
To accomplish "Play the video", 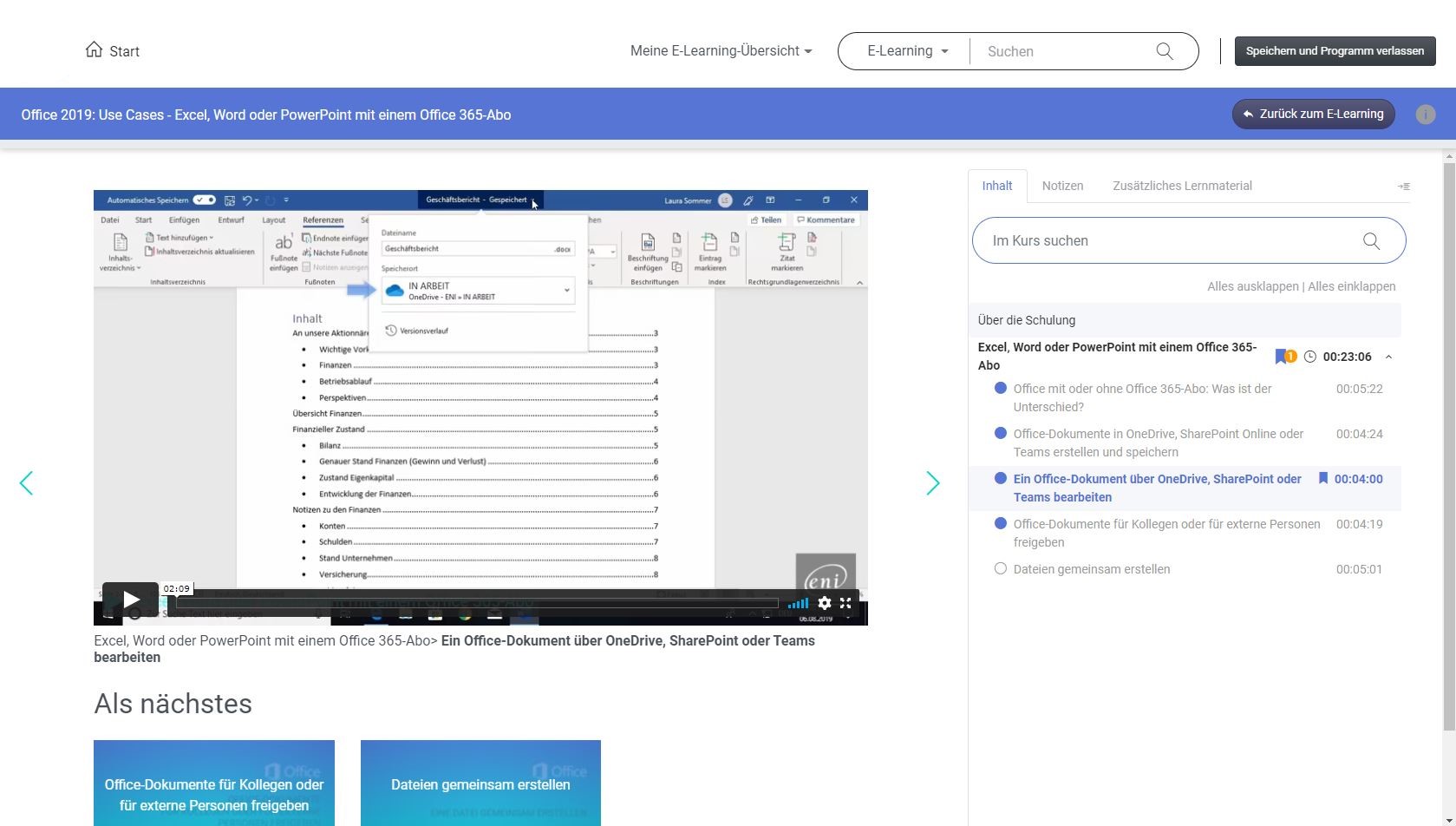I will tap(131, 600).
